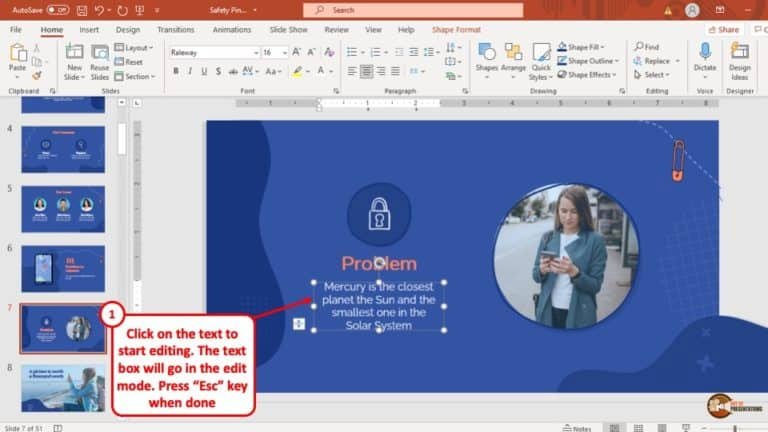
Task: Toggle bold formatting
Action: pos(176,71)
